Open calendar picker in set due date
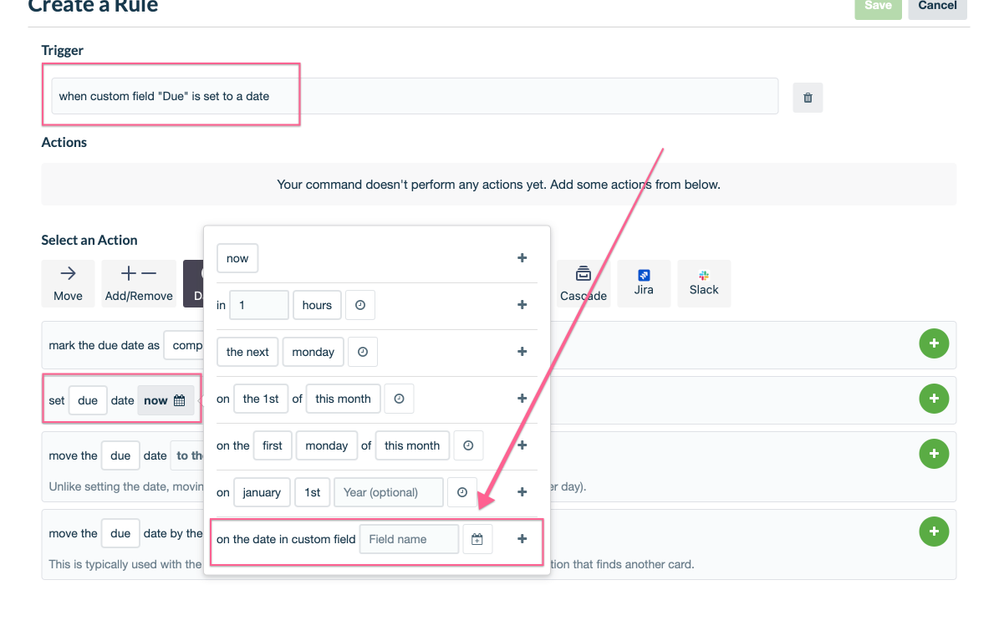Image resolution: width=999 pixels, height=620 pixels. (166, 401)
